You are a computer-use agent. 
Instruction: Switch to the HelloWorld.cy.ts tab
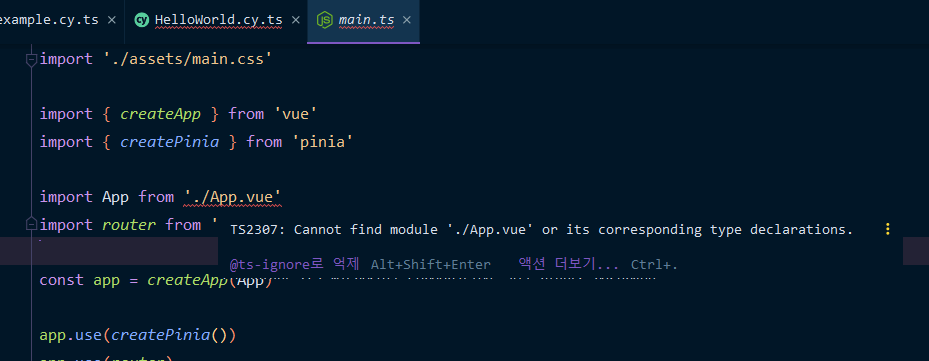218,20
